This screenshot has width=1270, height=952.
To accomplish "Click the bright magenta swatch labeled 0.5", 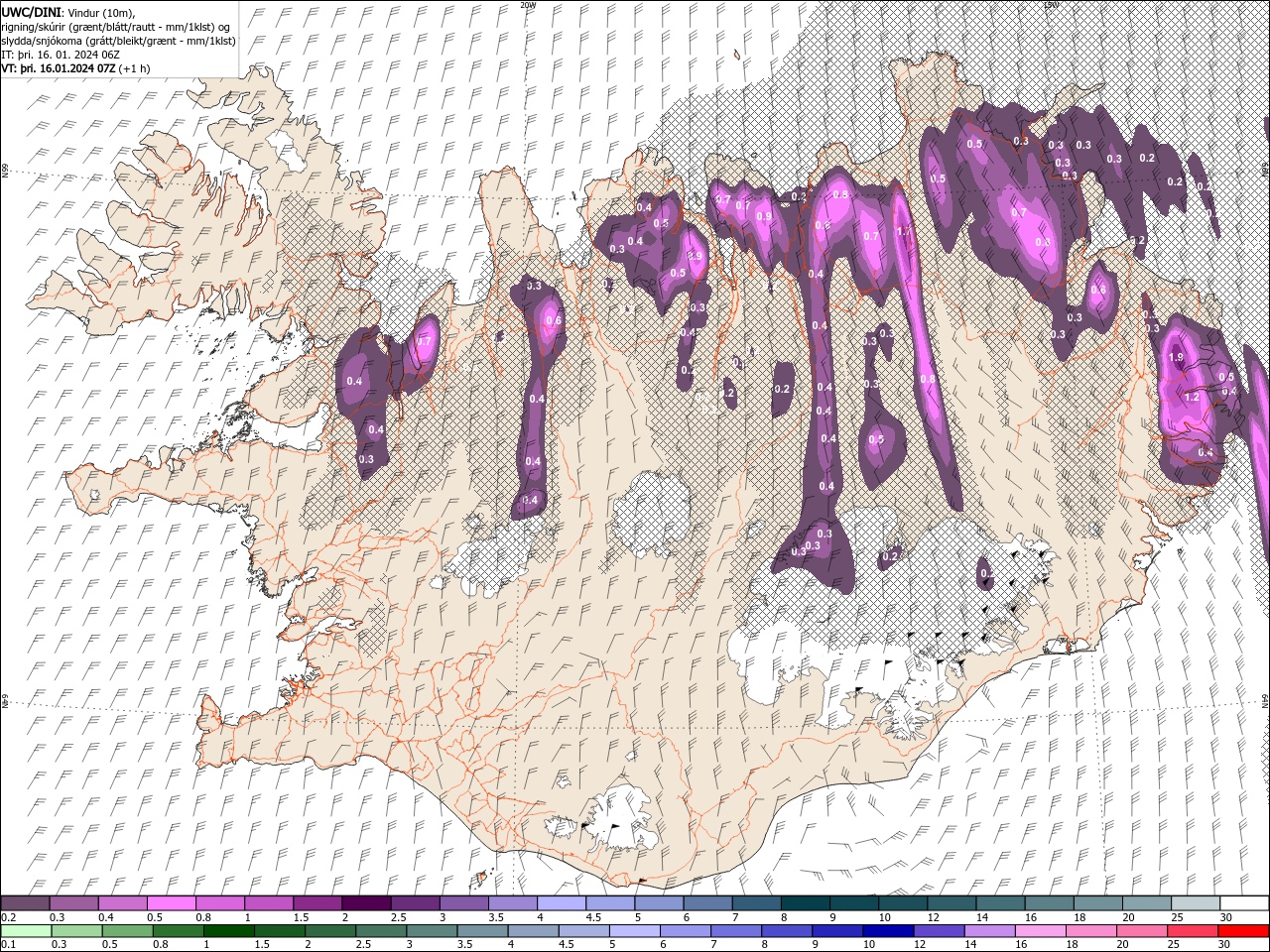I will click(x=171, y=903).
